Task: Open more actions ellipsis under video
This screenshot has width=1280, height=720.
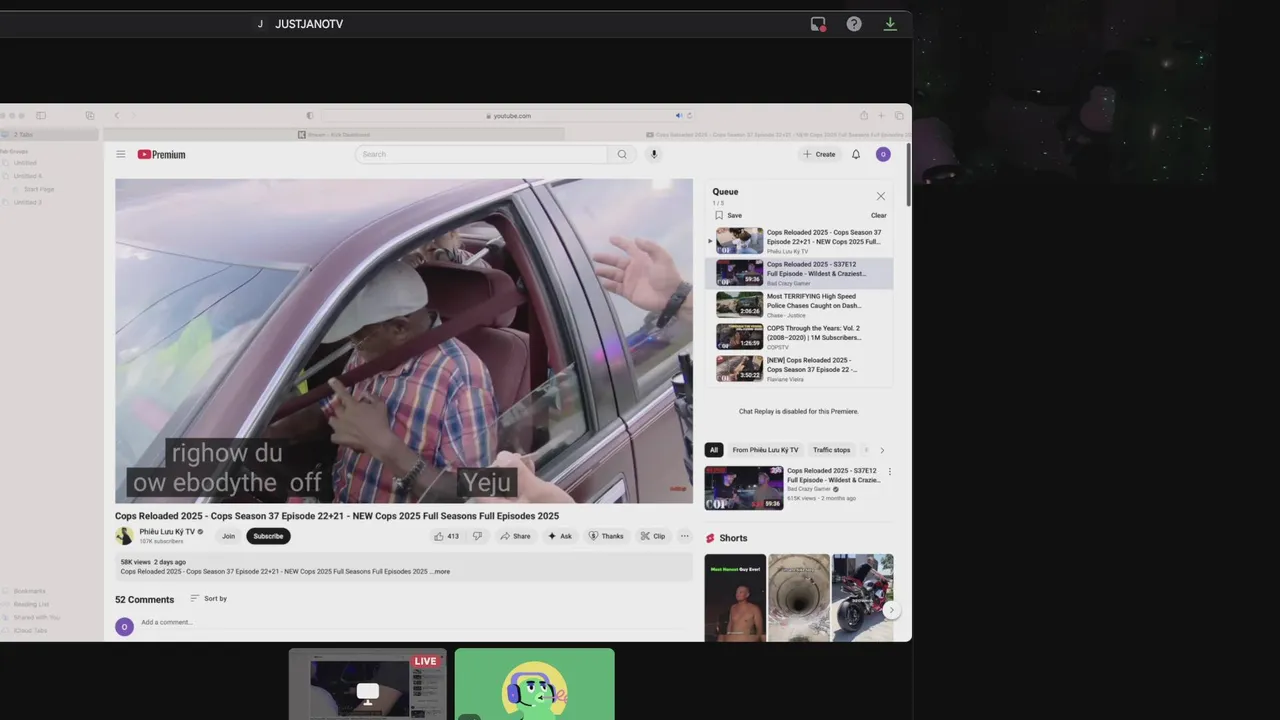Action: tap(684, 536)
